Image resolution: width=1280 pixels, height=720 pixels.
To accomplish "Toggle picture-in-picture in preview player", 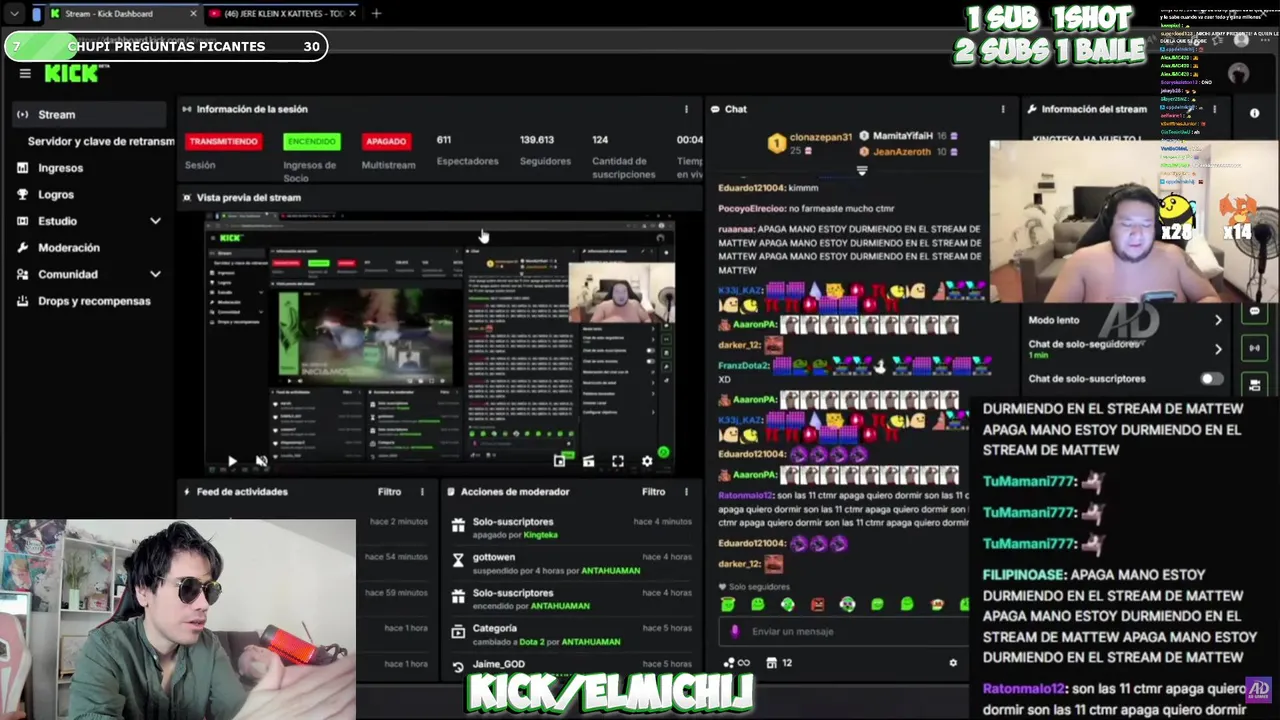I will pyautogui.click(x=559, y=461).
